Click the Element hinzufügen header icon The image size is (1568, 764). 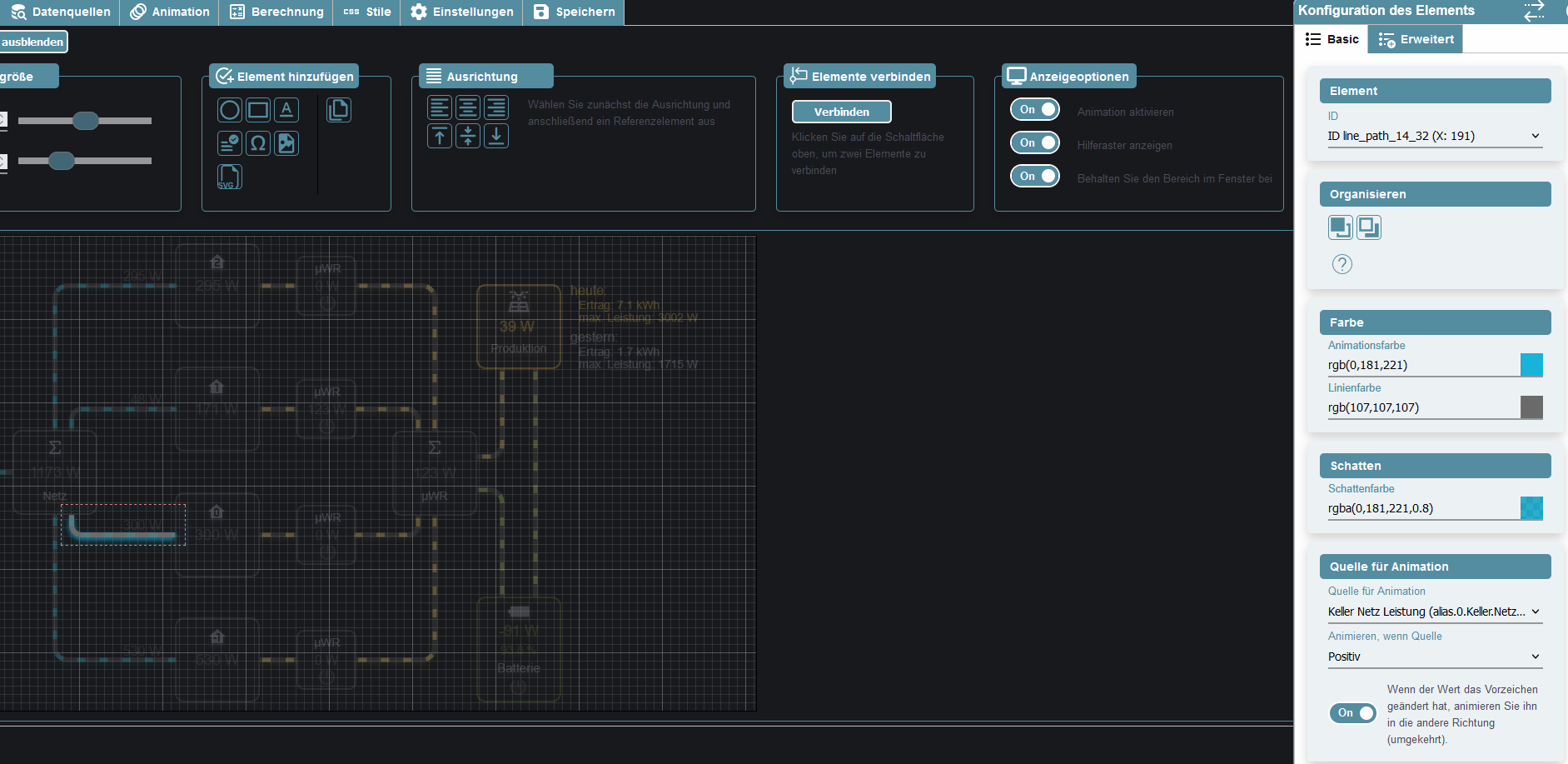click(224, 76)
